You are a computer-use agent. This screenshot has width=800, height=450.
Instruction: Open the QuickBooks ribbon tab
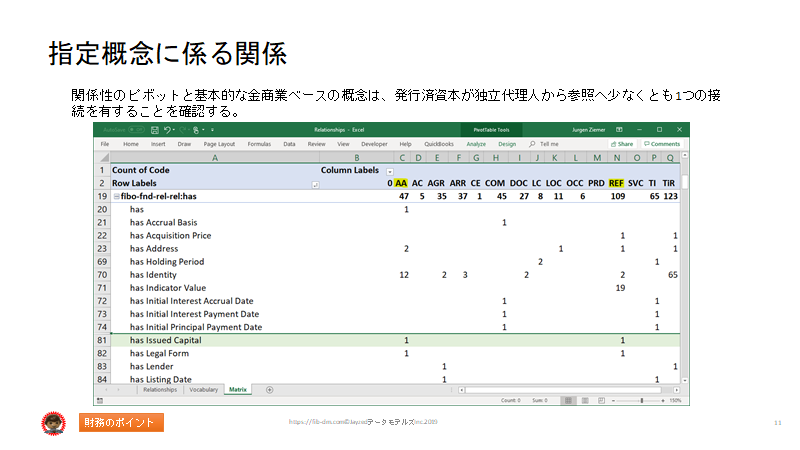click(439, 144)
